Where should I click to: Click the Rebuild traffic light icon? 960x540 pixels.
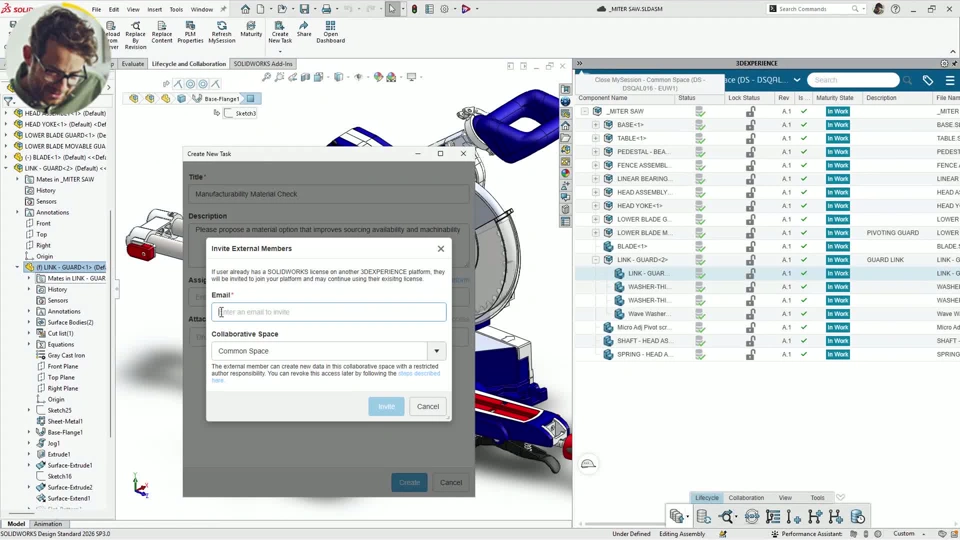tap(414, 9)
